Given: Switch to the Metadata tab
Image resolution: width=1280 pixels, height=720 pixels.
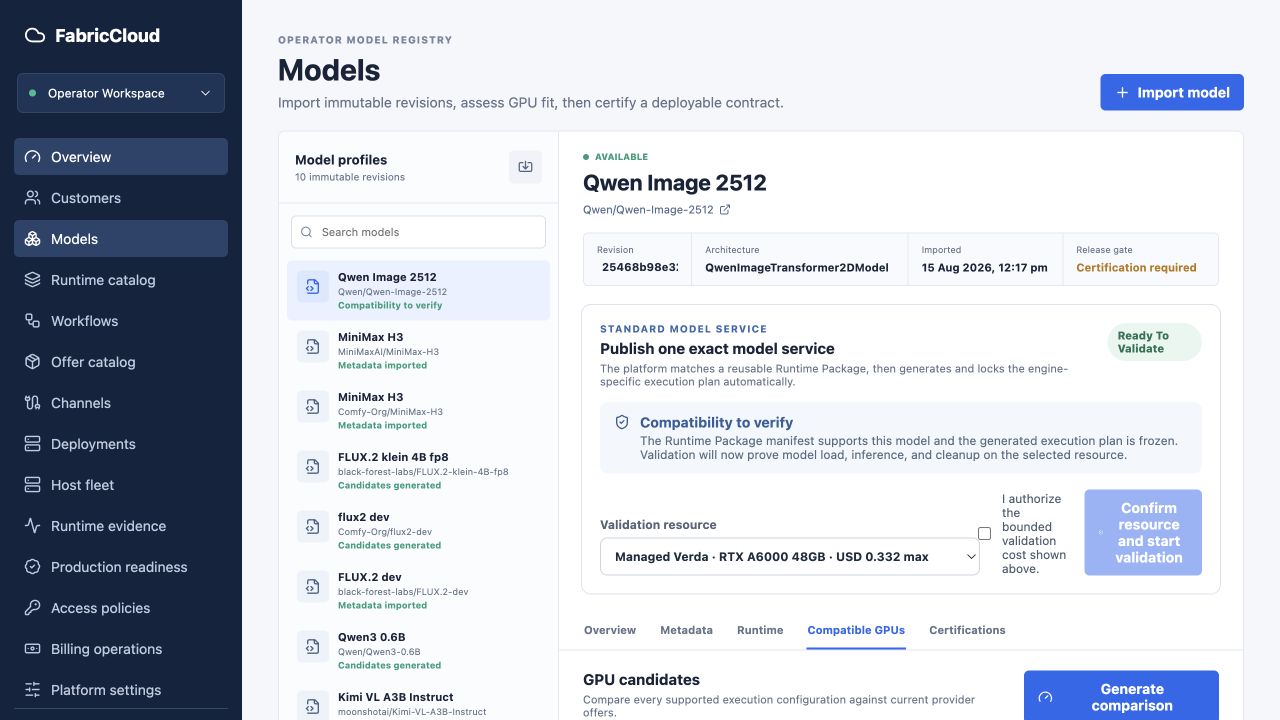Looking at the screenshot, I should coord(686,630).
